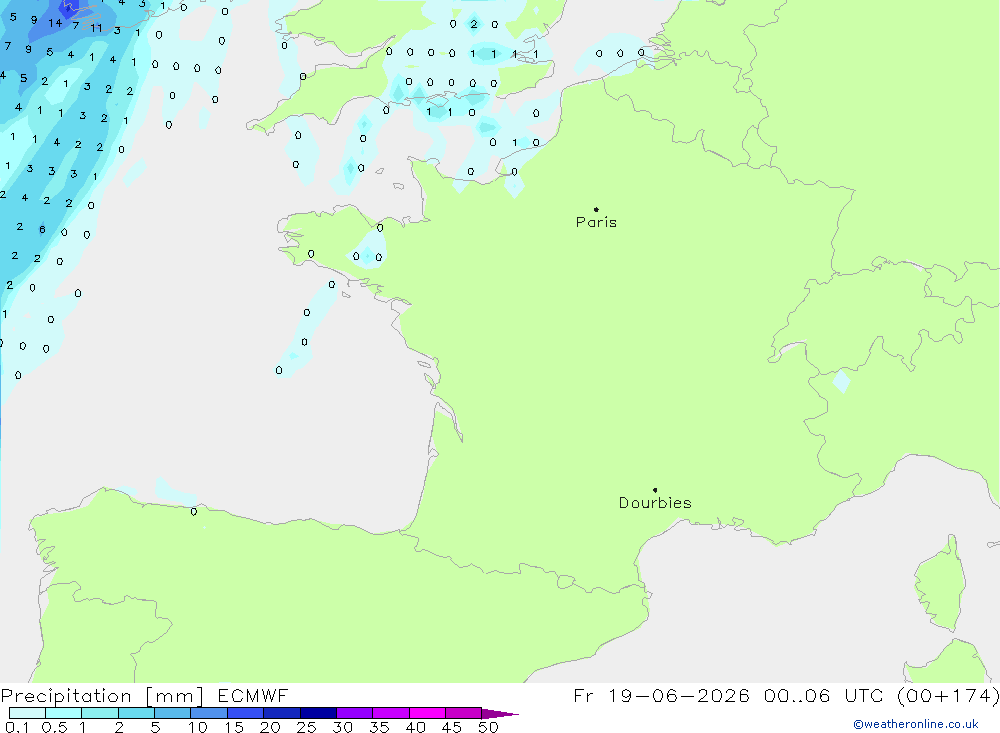1000x733 pixels.
Task: Pick the lightest cyan 0.1 legend swatch
Action: [x=27, y=713]
